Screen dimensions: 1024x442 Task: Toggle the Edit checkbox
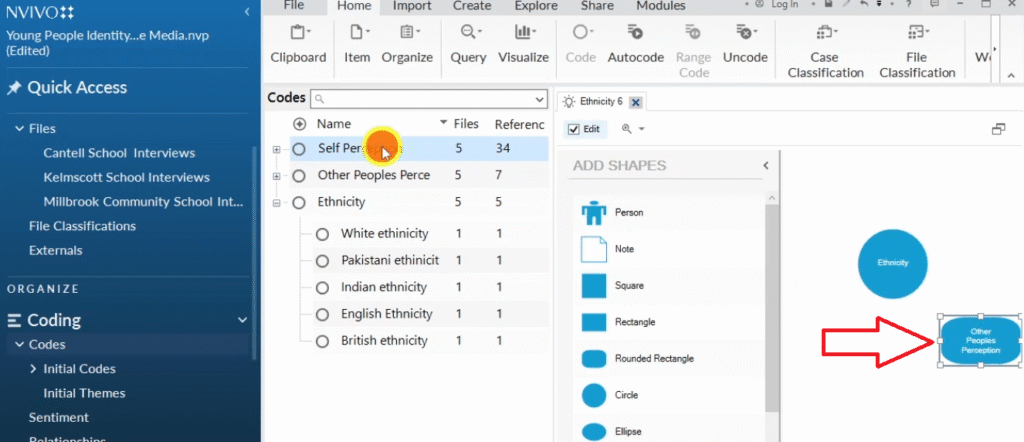[x=573, y=129]
